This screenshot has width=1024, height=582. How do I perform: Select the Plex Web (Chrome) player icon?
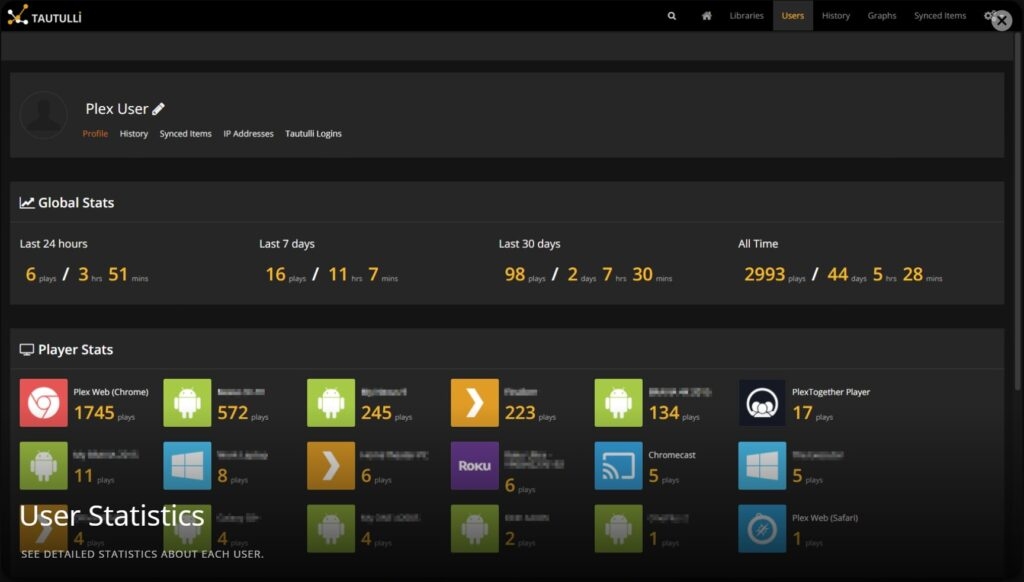(x=43, y=402)
